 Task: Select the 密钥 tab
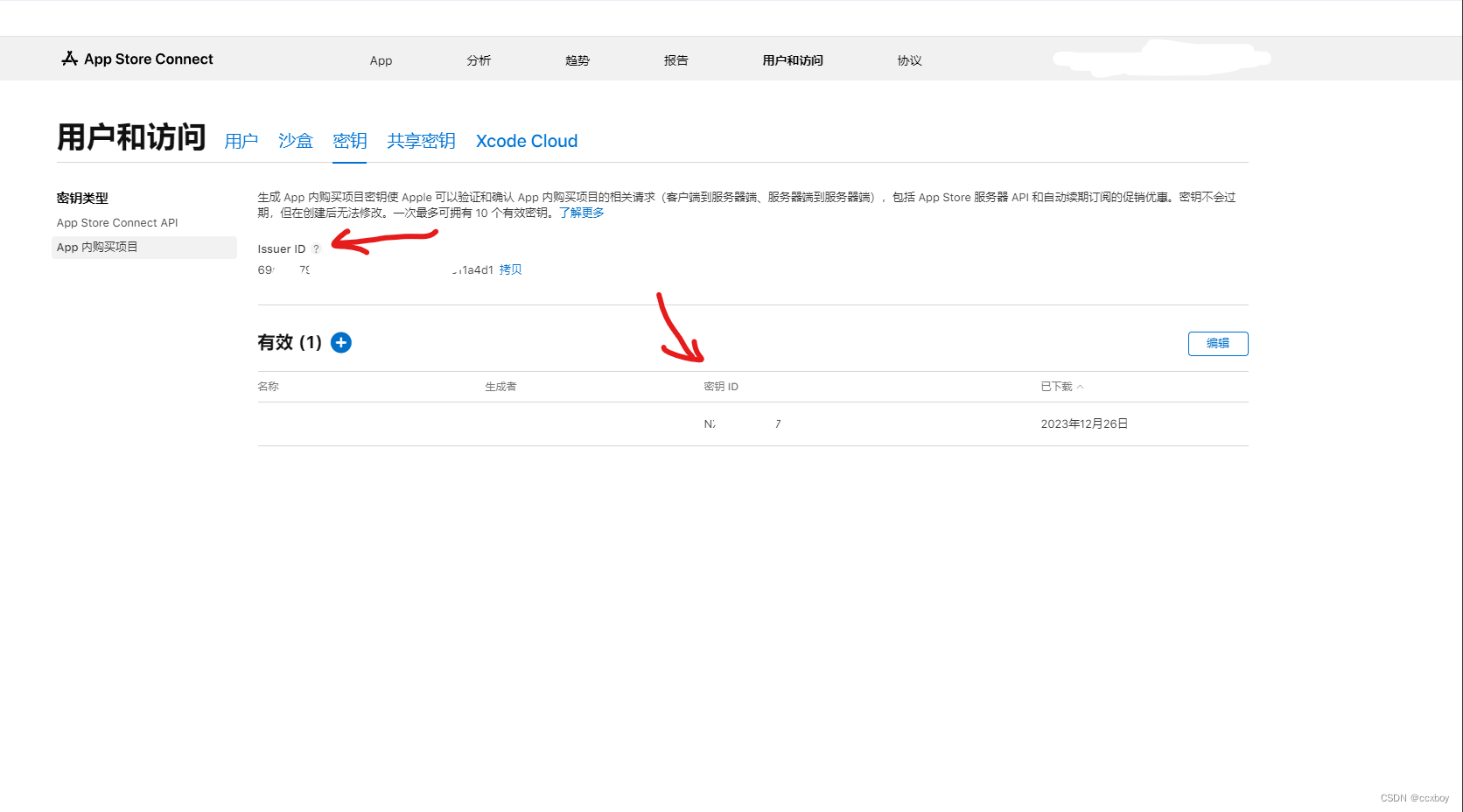(x=350, y=141)
